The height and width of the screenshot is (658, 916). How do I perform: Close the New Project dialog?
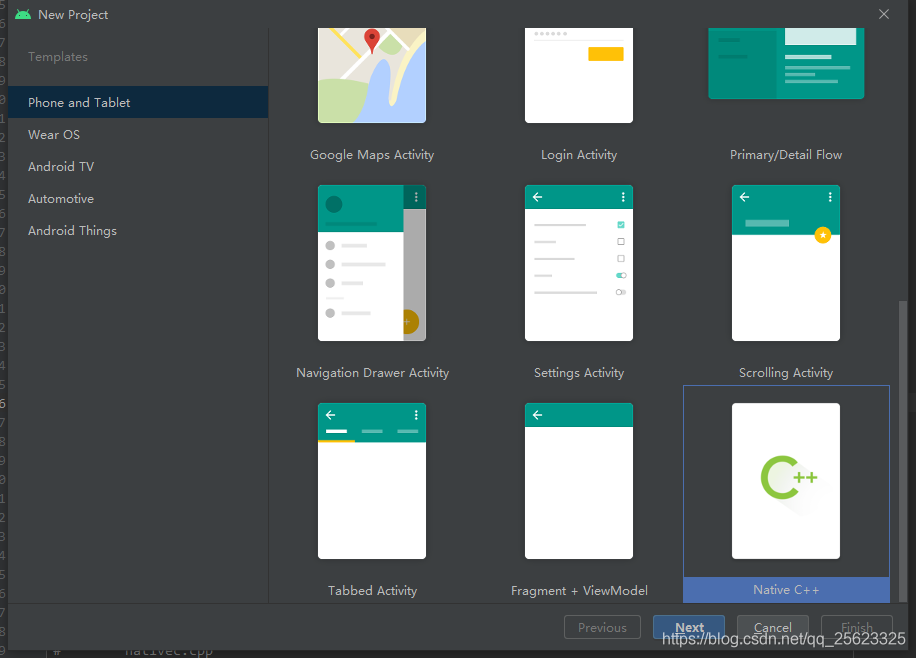[x=884, y=14]
